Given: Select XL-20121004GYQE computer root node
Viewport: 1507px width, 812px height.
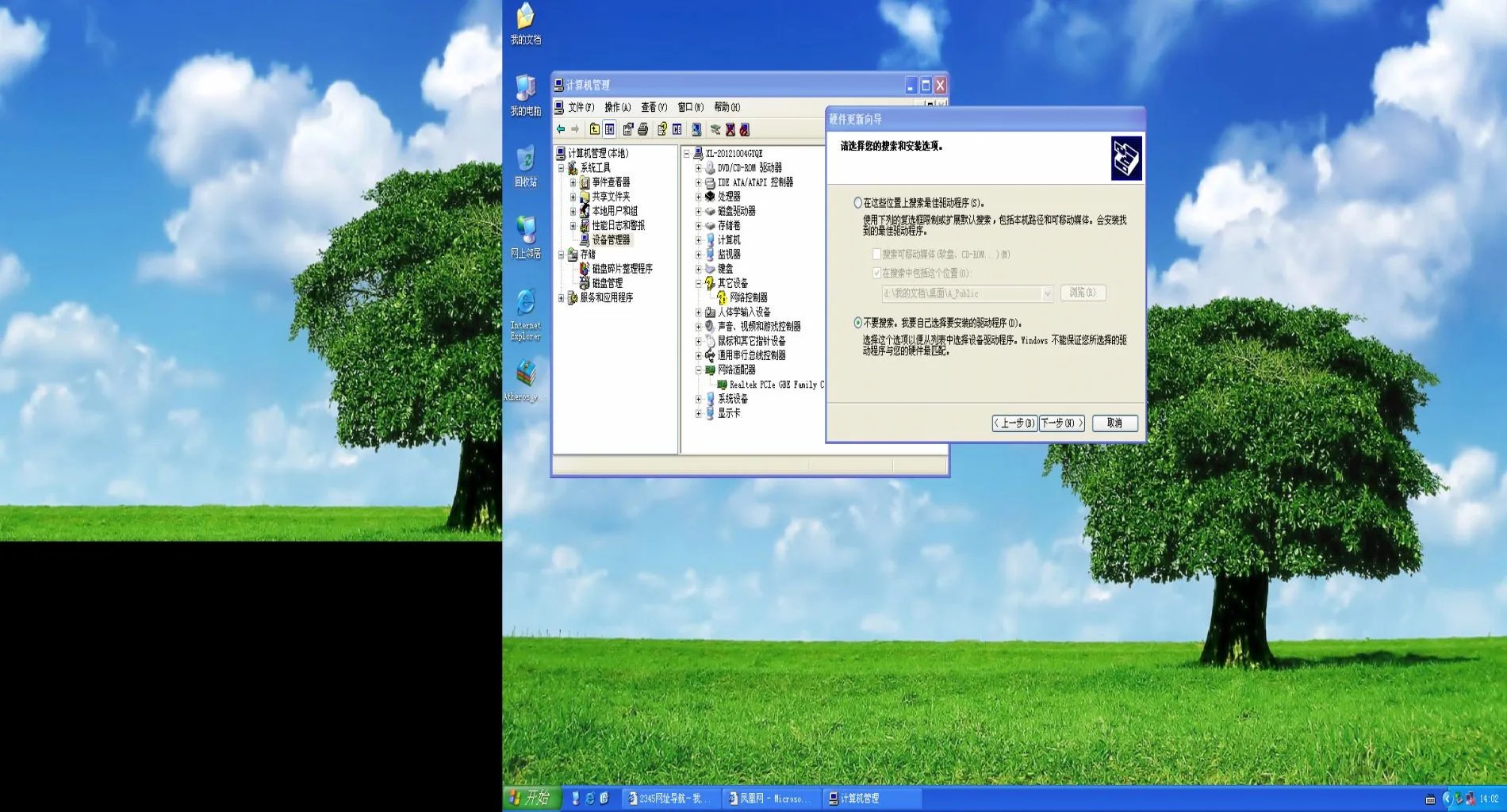Looking at the screenshot, I should (734, 154).
